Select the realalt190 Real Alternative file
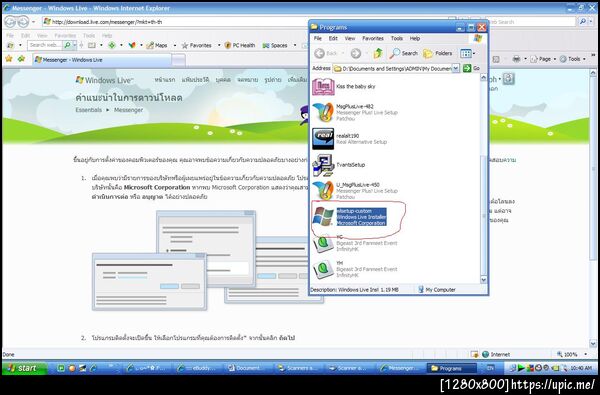This screenshot has width=600, height=395. [349, 139]
